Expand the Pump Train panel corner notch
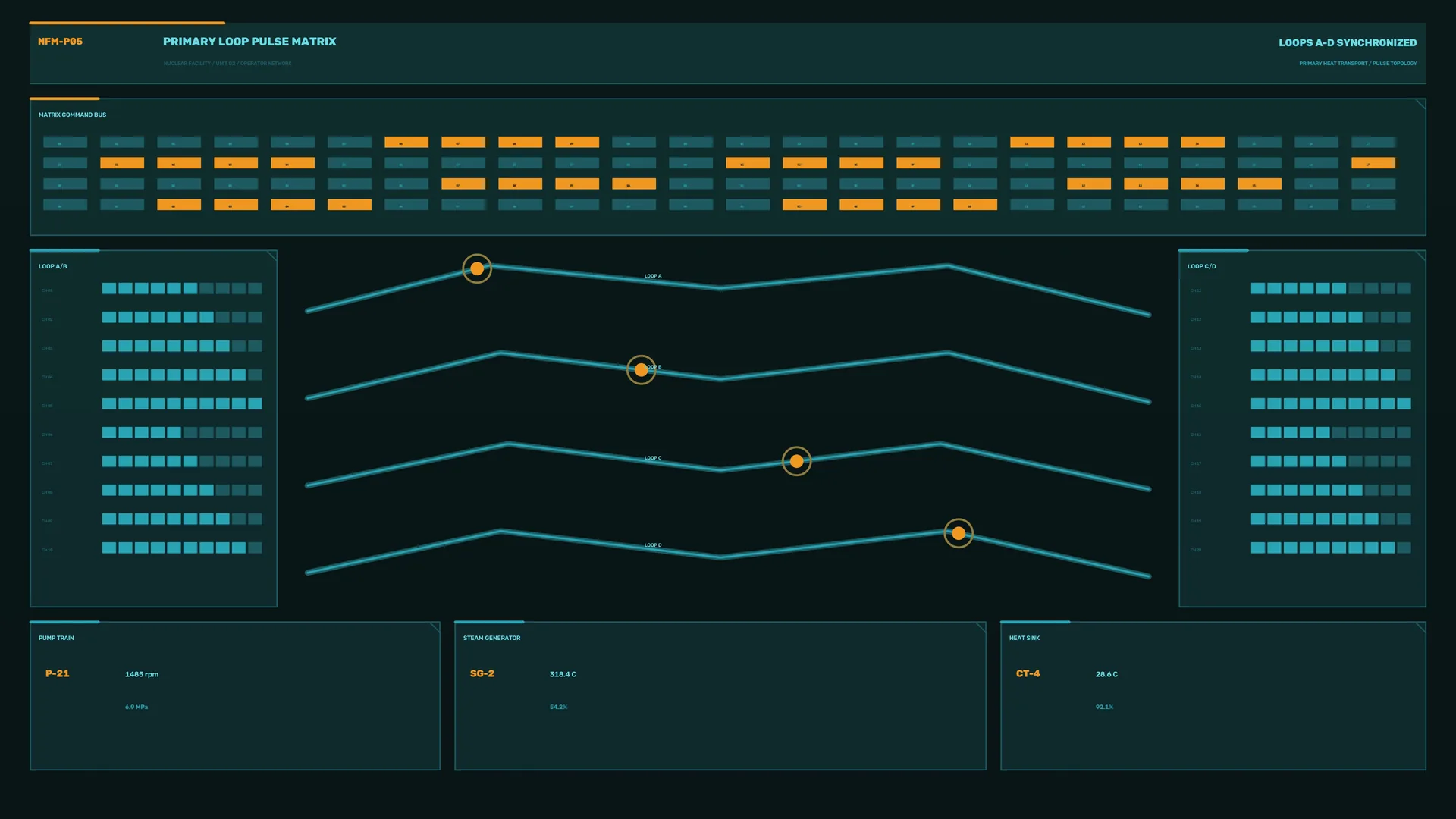The width and height of the screenshot is (1456, 819). click(x=435, y=627)
